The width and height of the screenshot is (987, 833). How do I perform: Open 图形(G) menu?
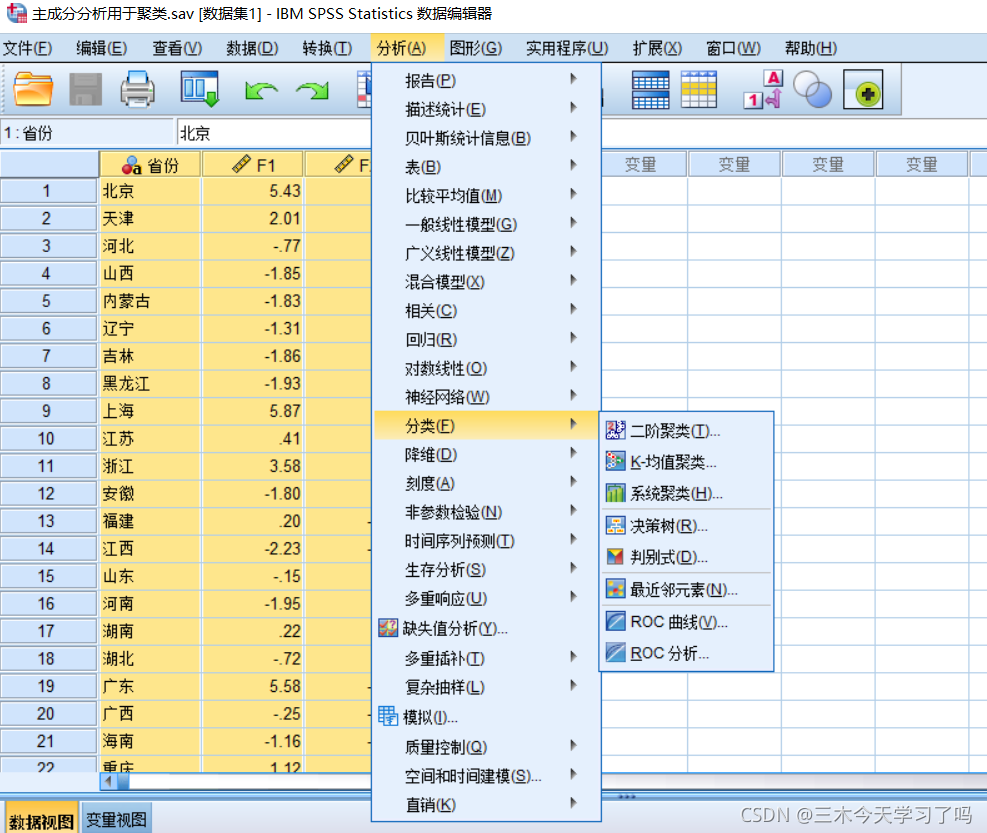(475, 48)
